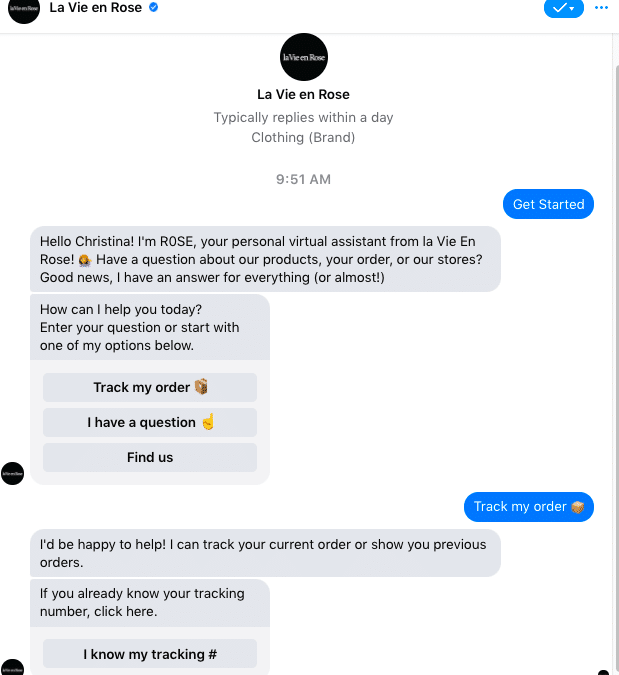Open the three-dots more options menu

tap(601, 7)
